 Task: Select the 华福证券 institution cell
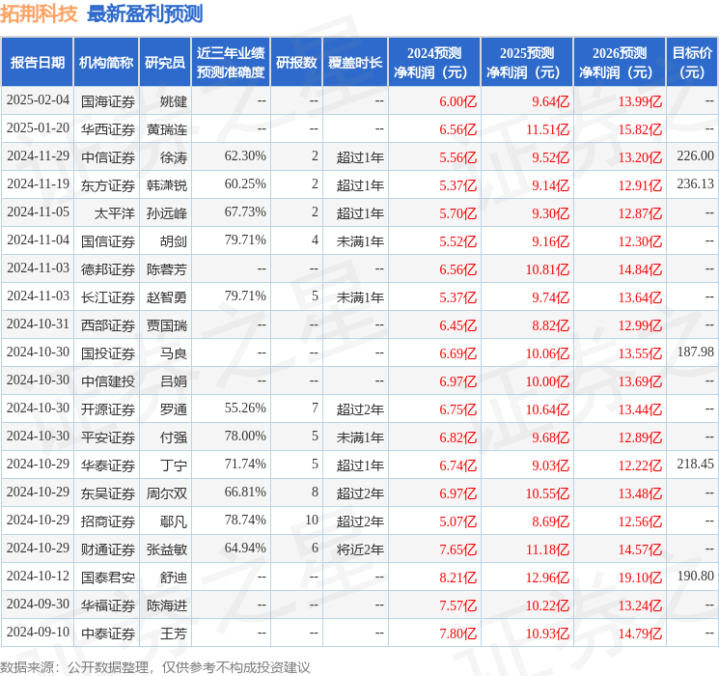[108, 605]
